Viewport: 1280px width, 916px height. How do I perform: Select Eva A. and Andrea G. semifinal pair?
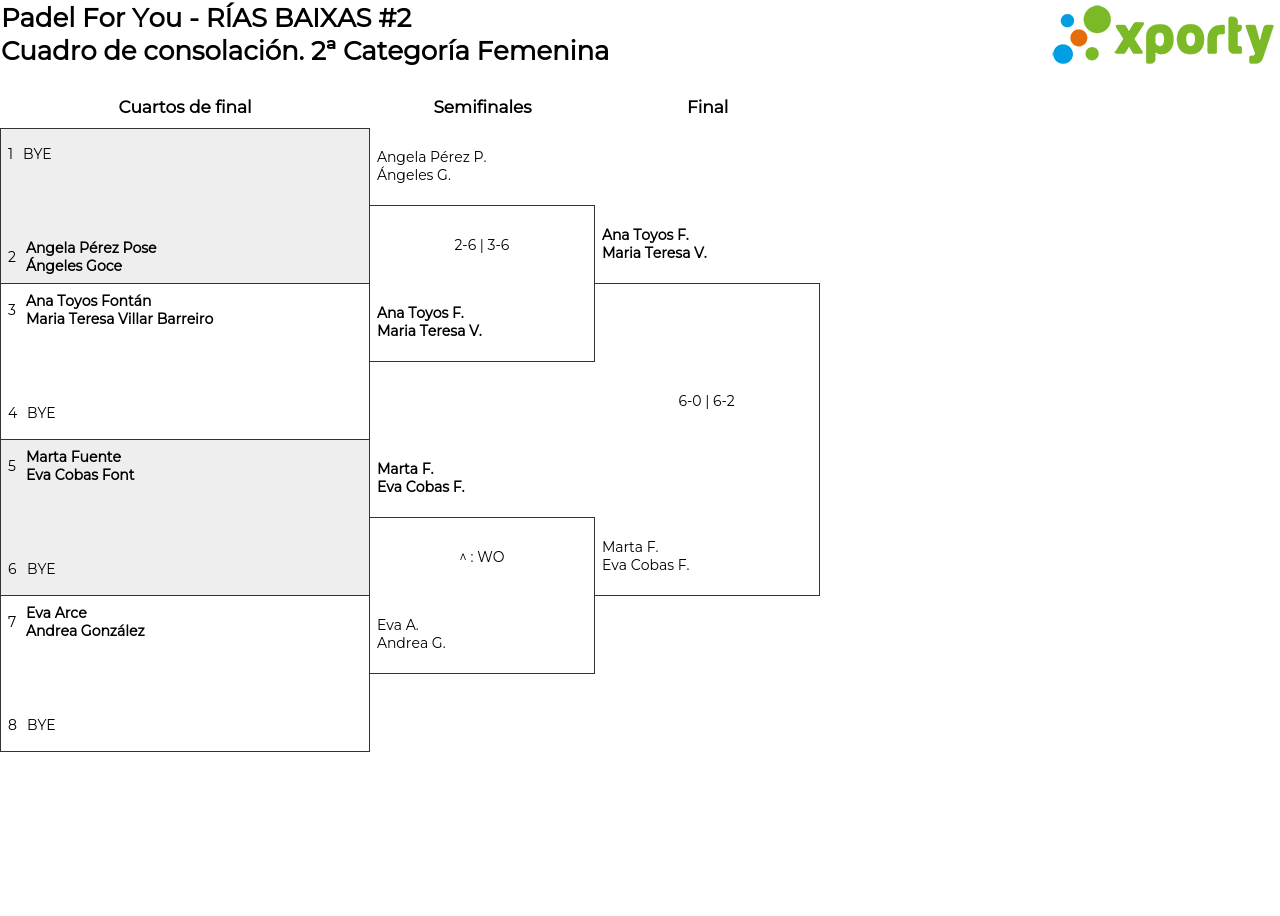coord(411,634)
